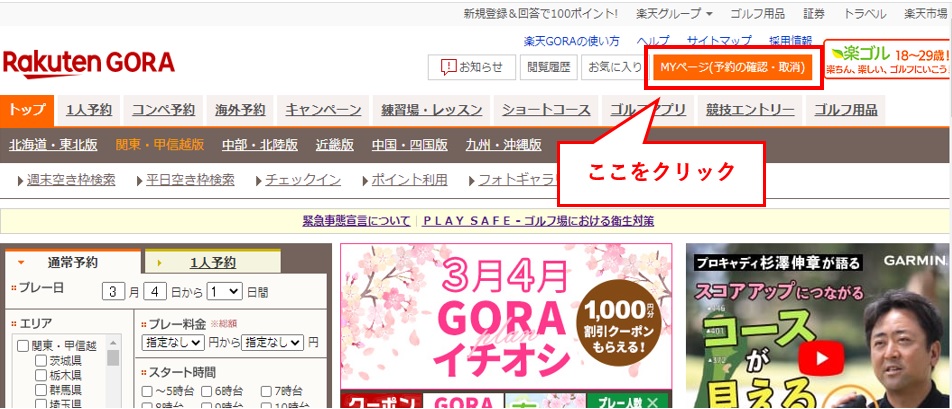
Task: Click the GARMIN logo on the video
Action: tap(915, 260)
